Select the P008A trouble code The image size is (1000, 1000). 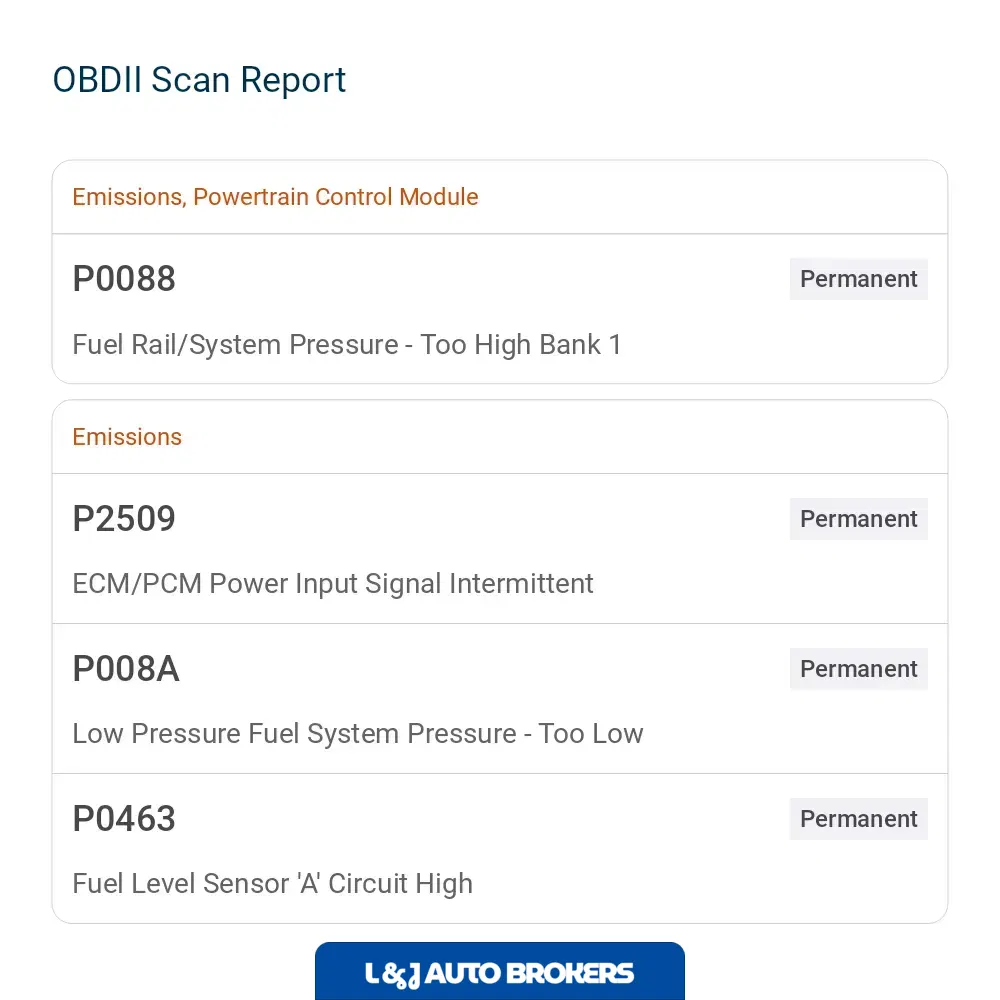[x=126, y=668]
